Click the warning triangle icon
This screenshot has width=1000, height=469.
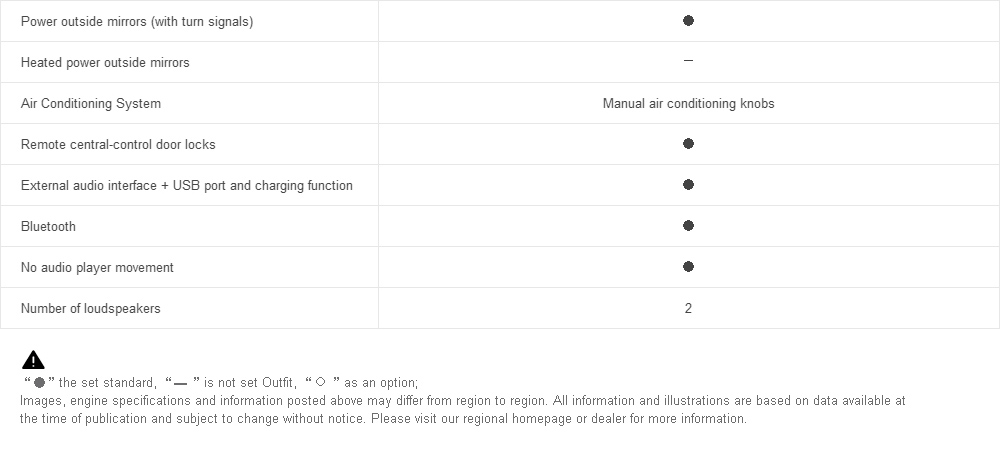(33, 360)
